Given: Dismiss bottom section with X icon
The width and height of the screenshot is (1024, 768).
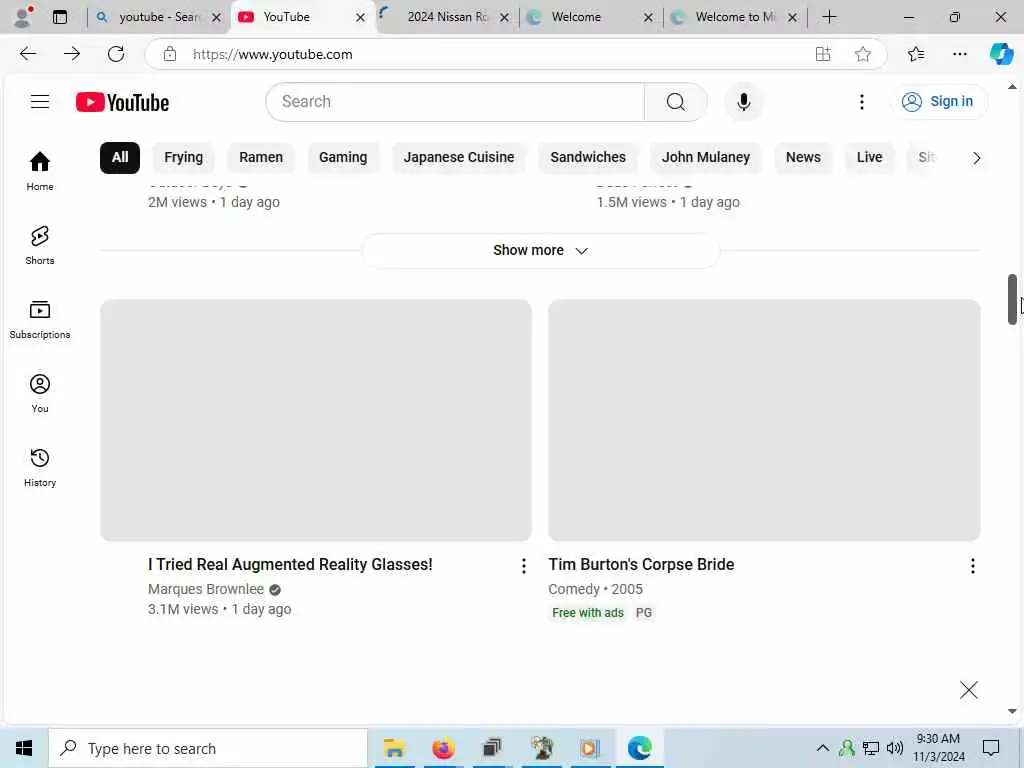Looking at the screenshot, I should (968, 690).
